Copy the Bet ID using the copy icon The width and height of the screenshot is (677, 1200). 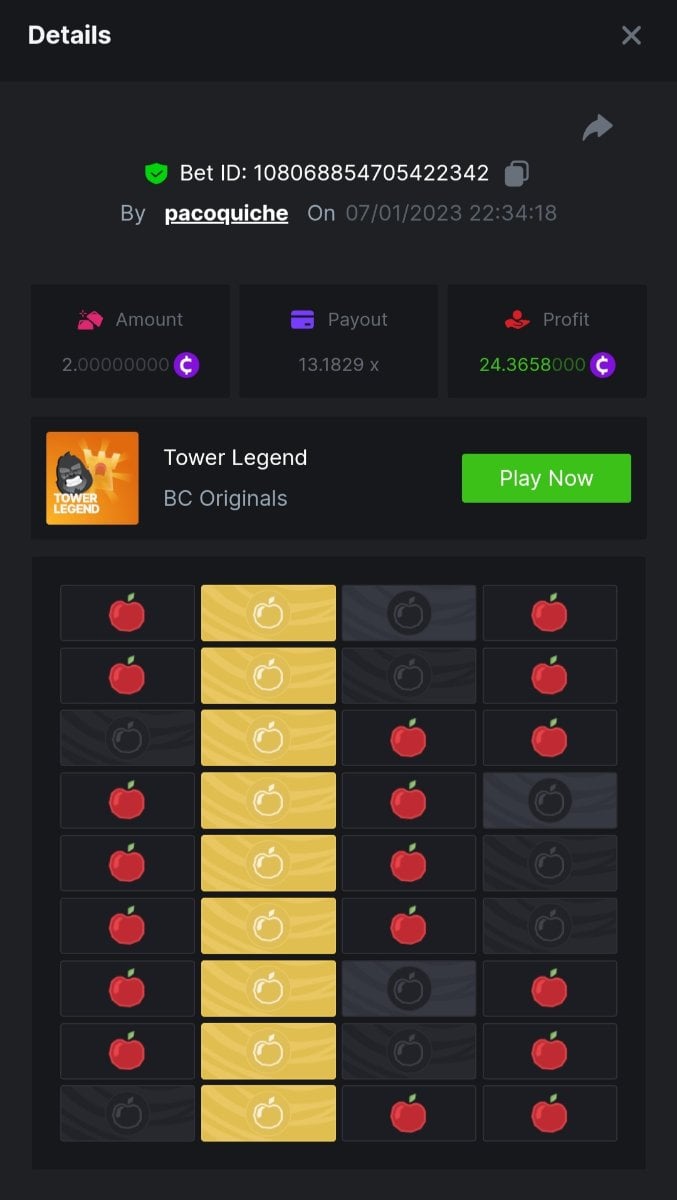click(516, 173)
